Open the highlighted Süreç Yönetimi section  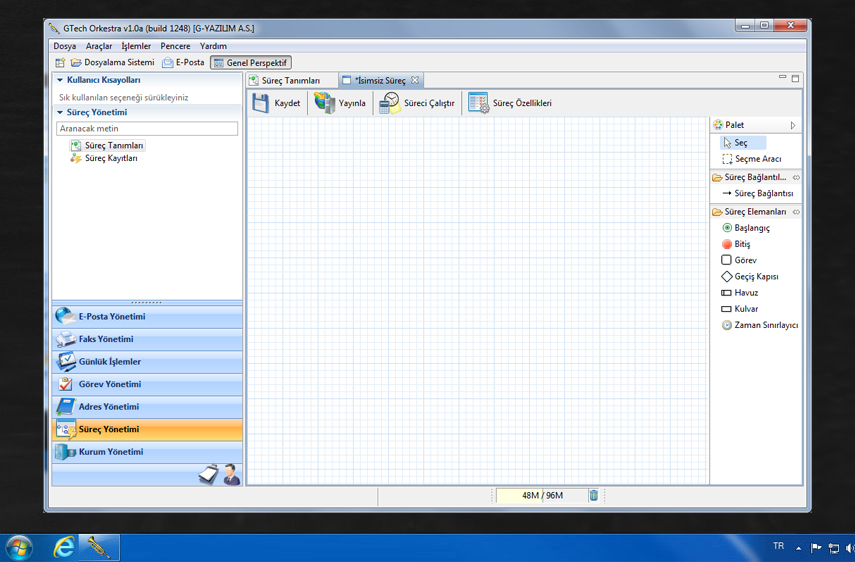click(147, 430)
